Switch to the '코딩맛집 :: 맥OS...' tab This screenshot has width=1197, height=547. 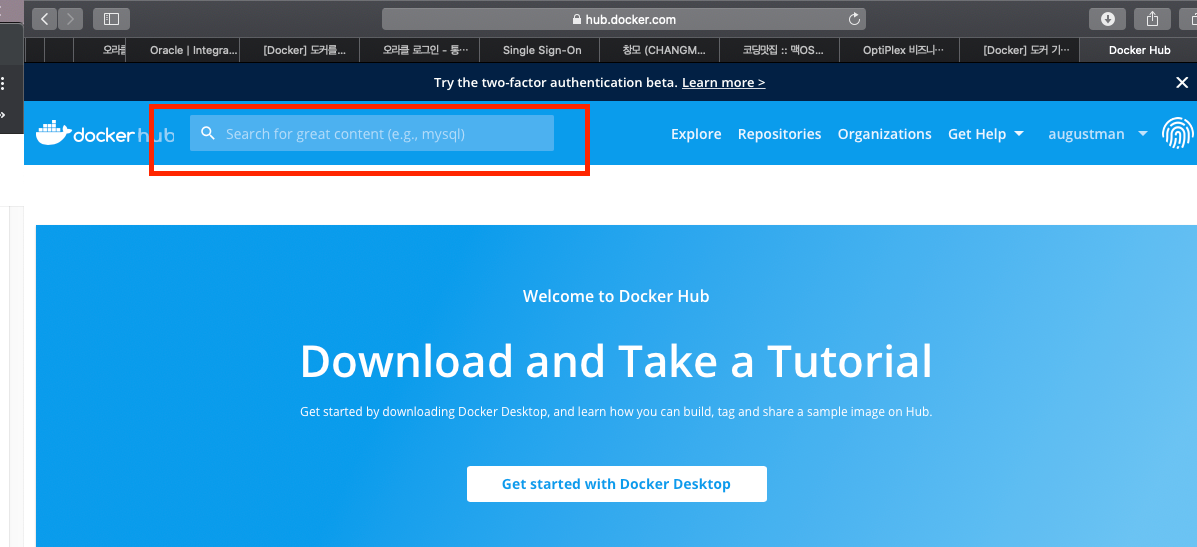point(779,50)
